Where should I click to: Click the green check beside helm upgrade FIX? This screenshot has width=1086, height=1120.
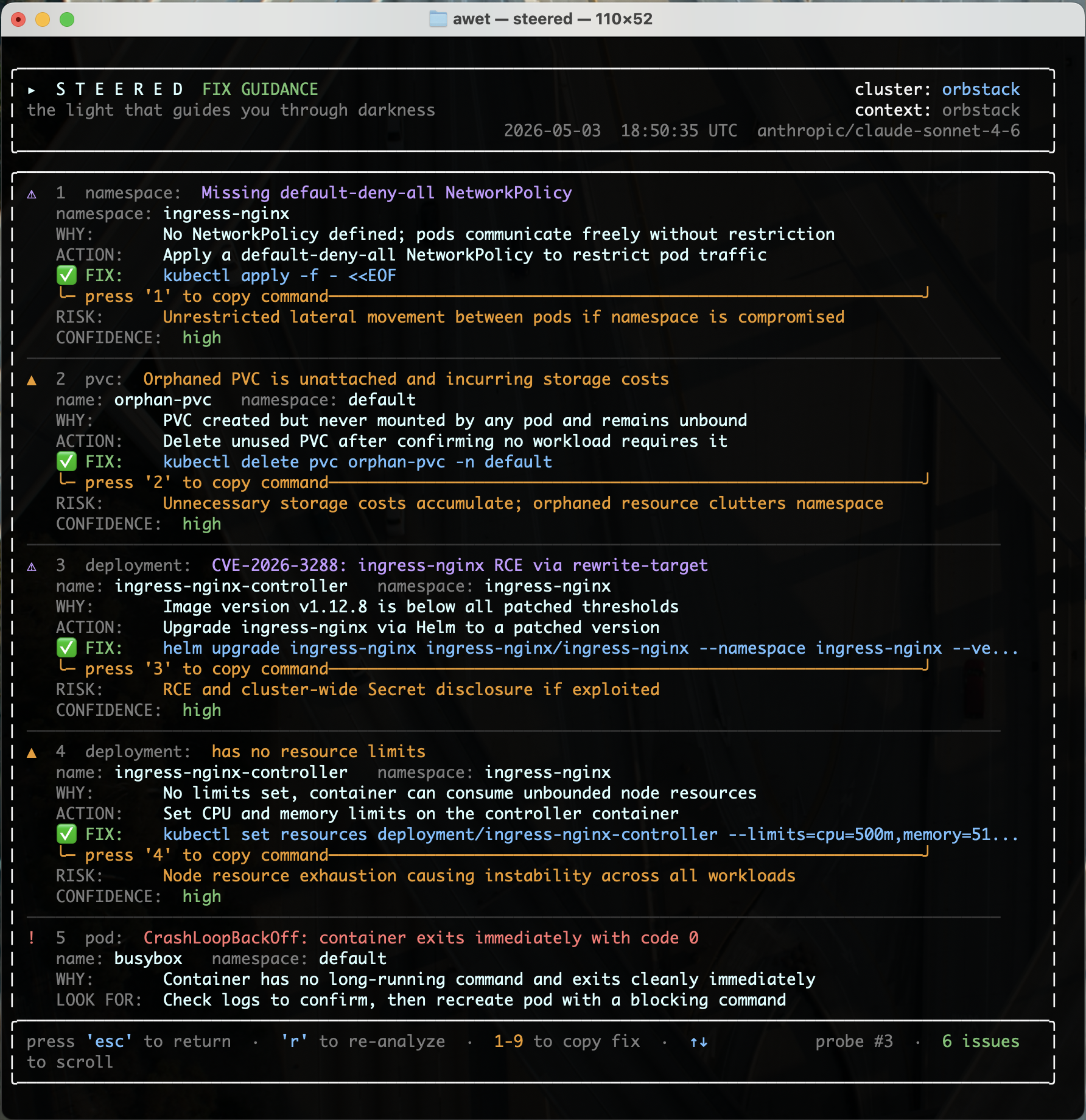pos(66,648)
